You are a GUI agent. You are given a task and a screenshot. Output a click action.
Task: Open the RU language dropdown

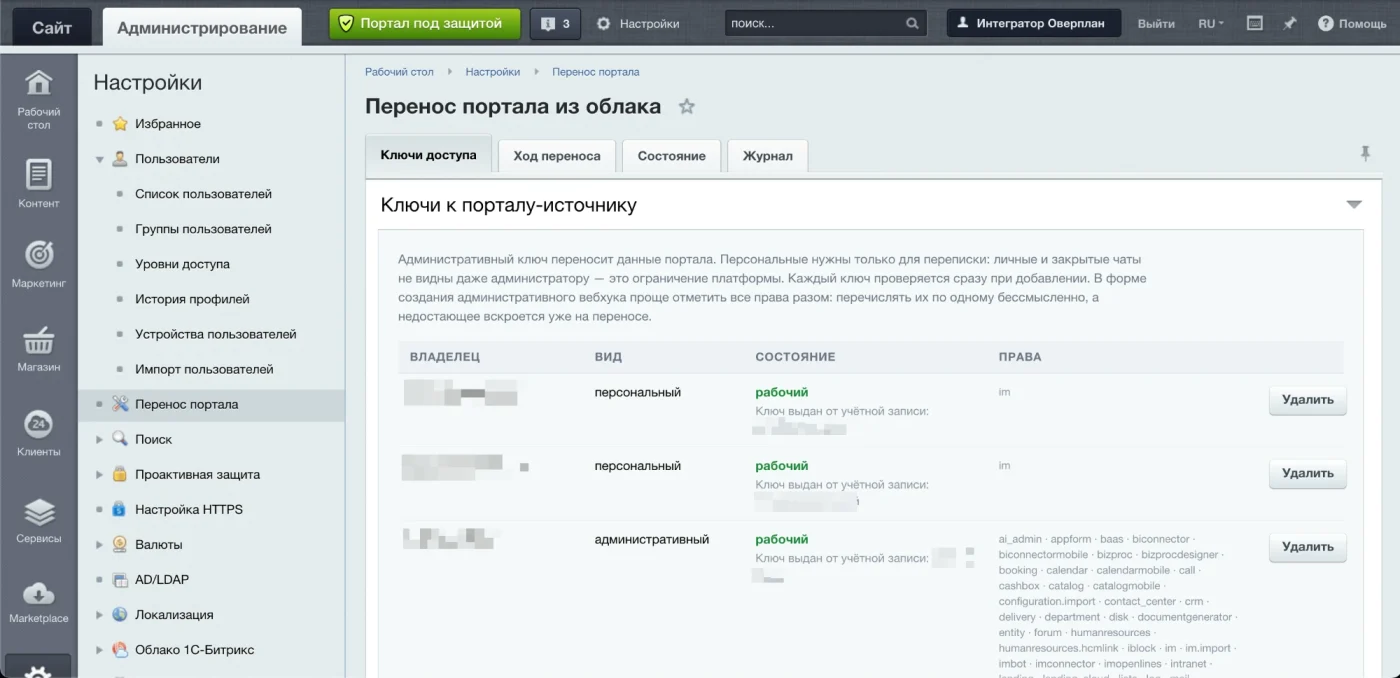pos(1210,23)
